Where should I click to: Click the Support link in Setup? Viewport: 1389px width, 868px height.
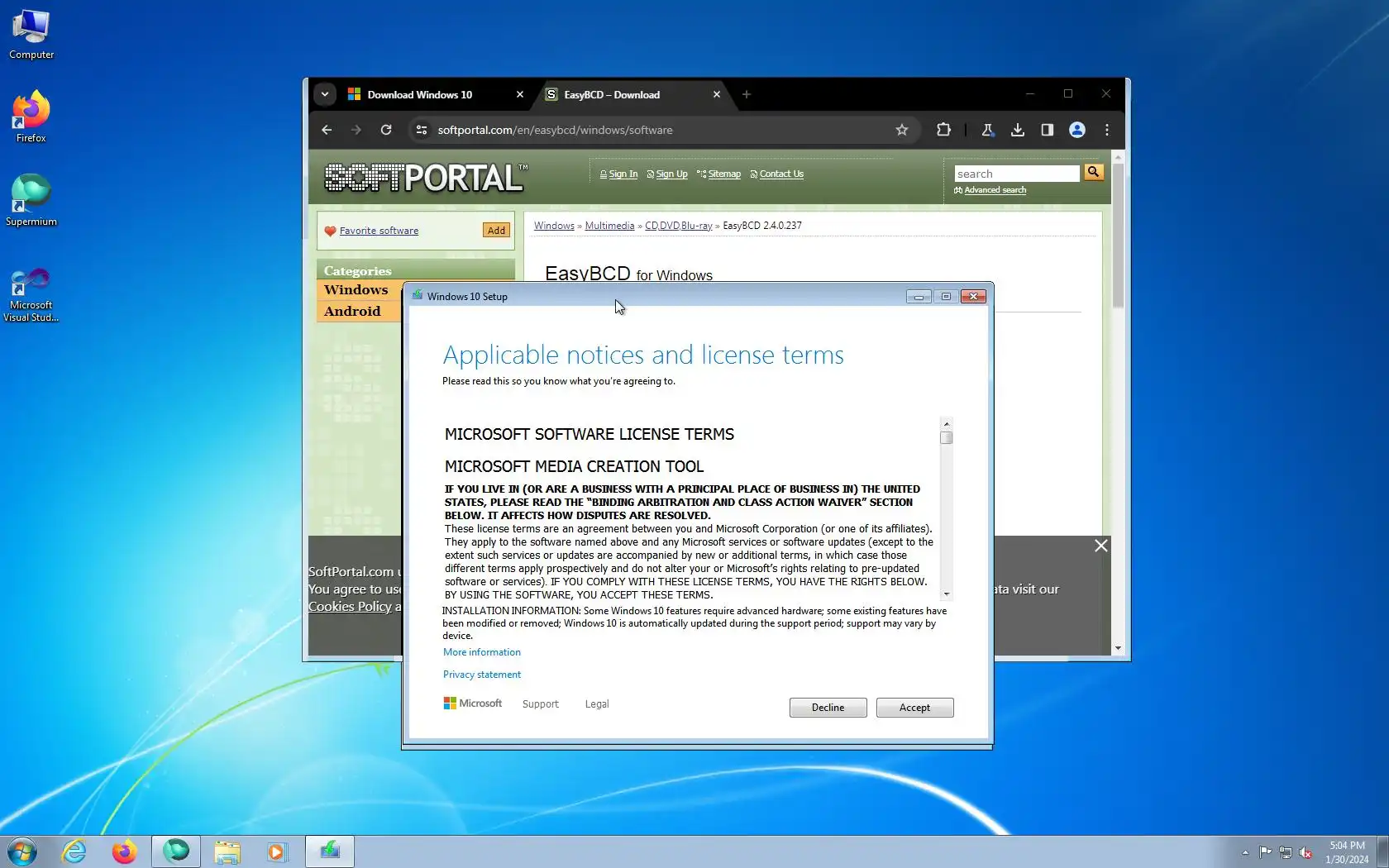(541, 704)
